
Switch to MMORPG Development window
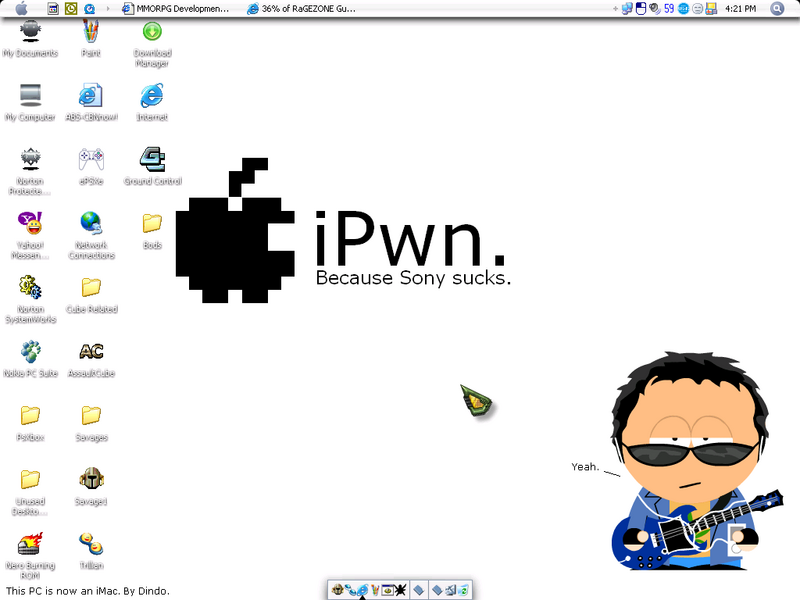tap(176, 8)
